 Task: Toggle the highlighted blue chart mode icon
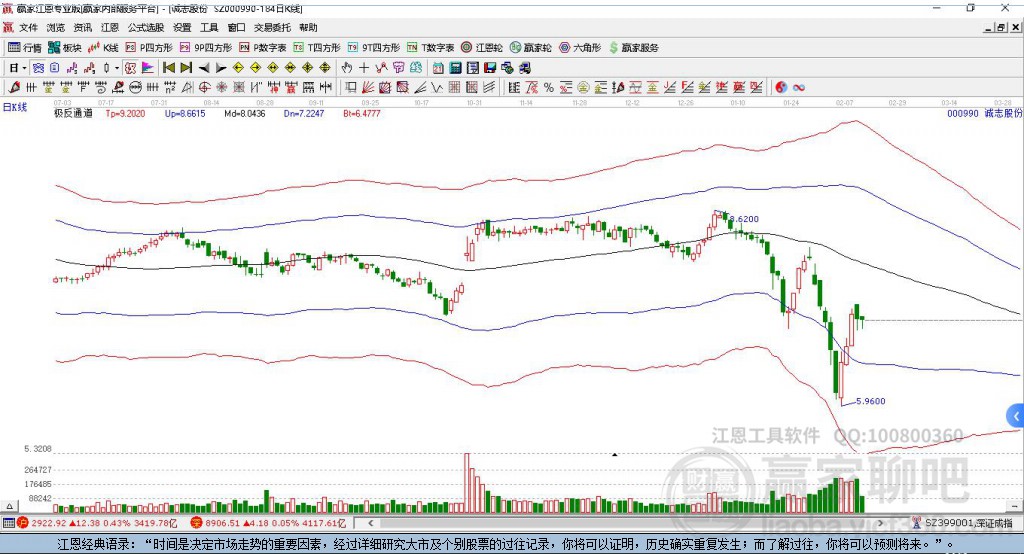[38, 68]
